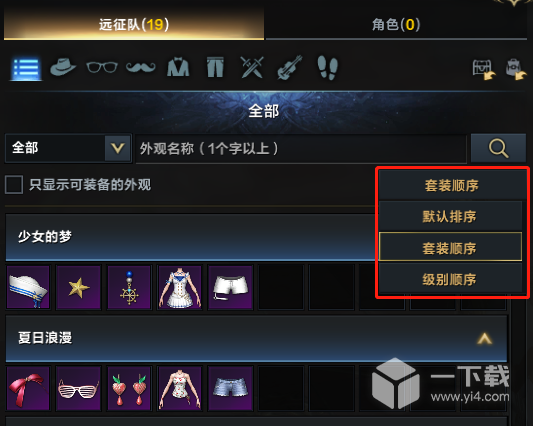
Task: Select the footprints category icon
Action: pos(328,68)
